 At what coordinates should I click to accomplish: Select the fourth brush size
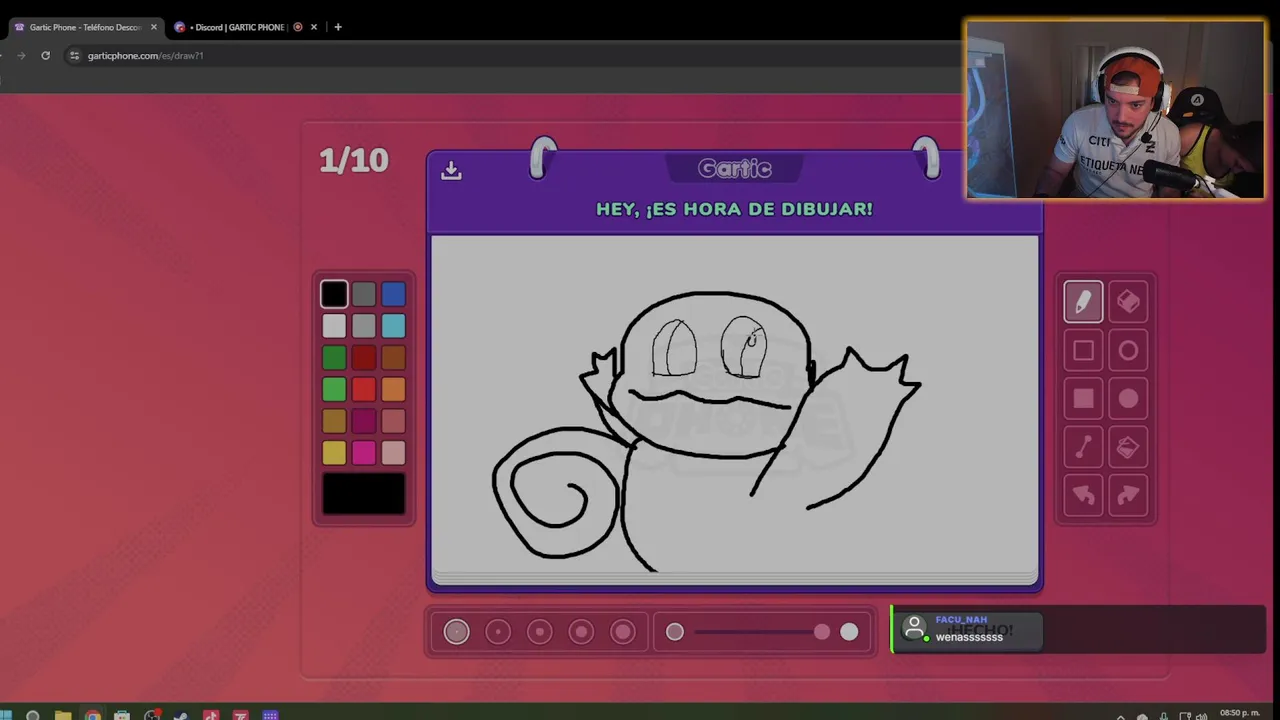[x=581, y=631]
